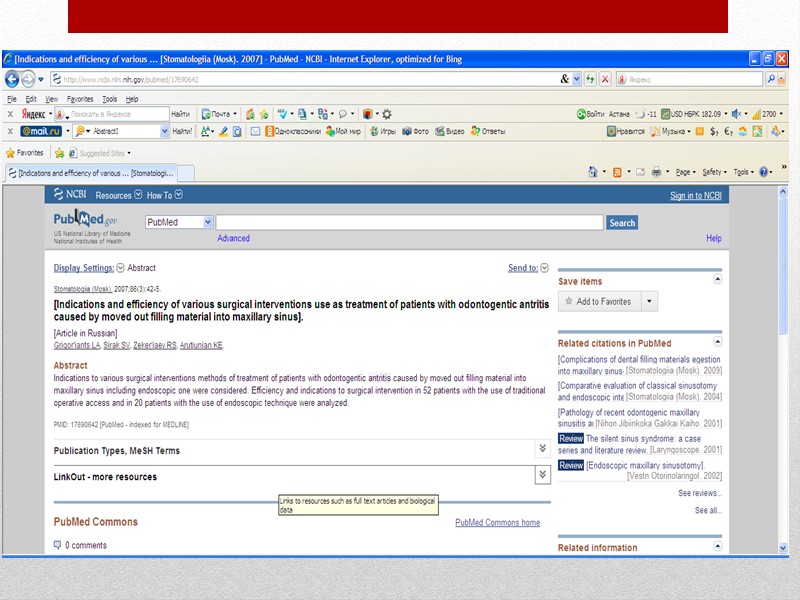Open the PubMed Commons home link
The height and width of the screenshot is (600, 800).
497,522
